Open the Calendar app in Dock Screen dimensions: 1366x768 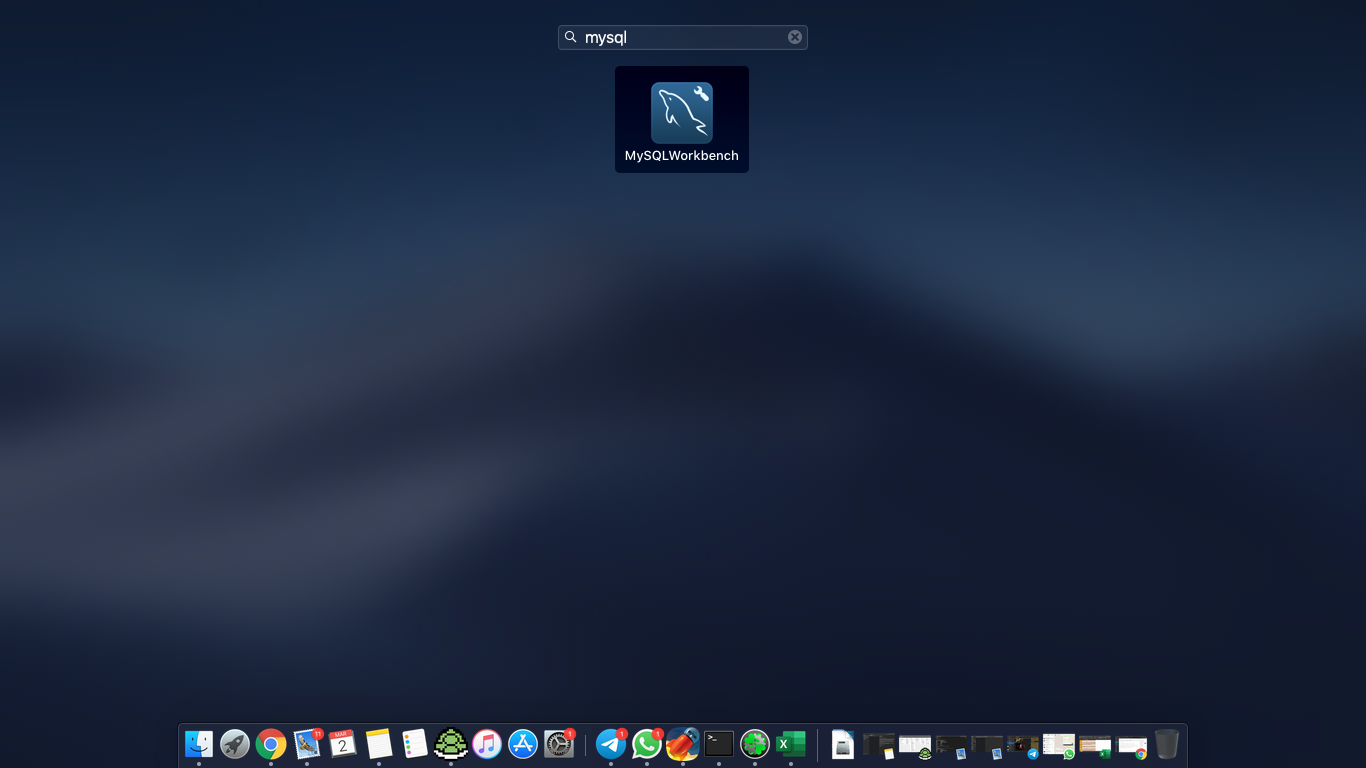pos(343,744)
